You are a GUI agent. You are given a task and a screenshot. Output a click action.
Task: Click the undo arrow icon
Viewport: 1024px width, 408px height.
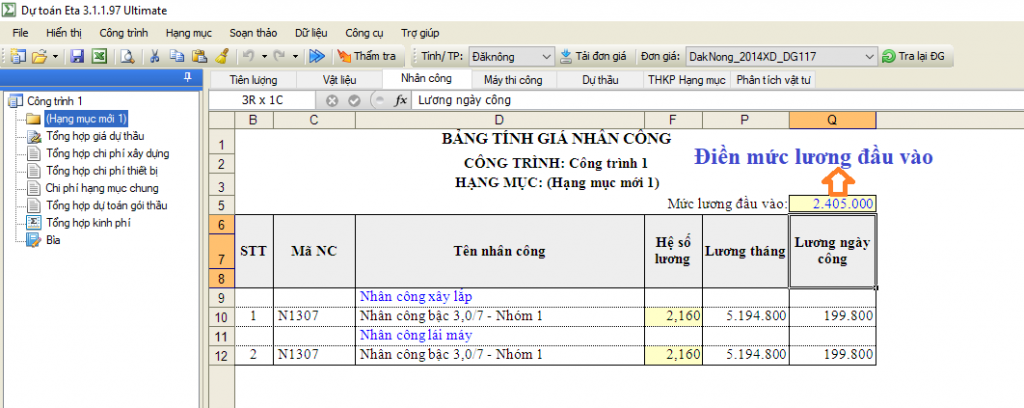249,57
